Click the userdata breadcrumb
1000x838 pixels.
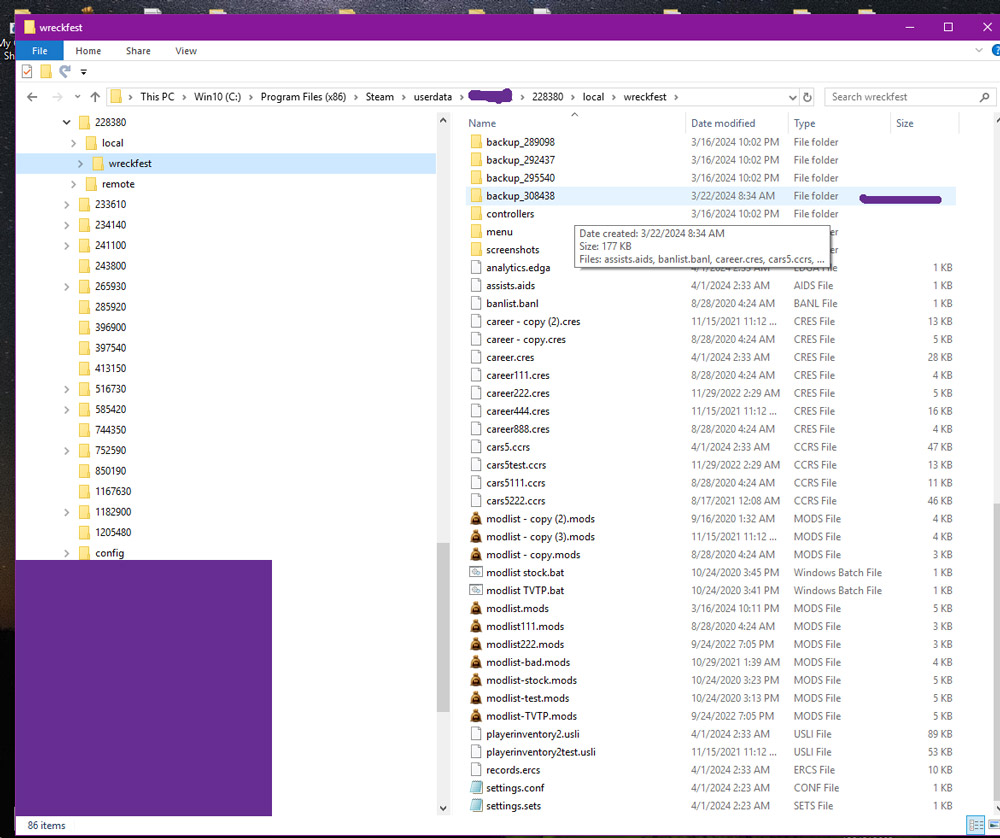[x=432, y=97]
